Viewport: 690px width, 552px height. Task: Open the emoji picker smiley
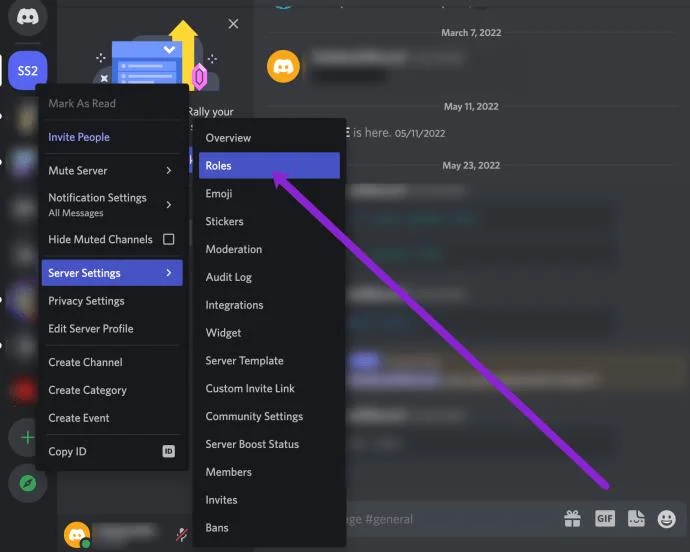click(x=666, y=519)
